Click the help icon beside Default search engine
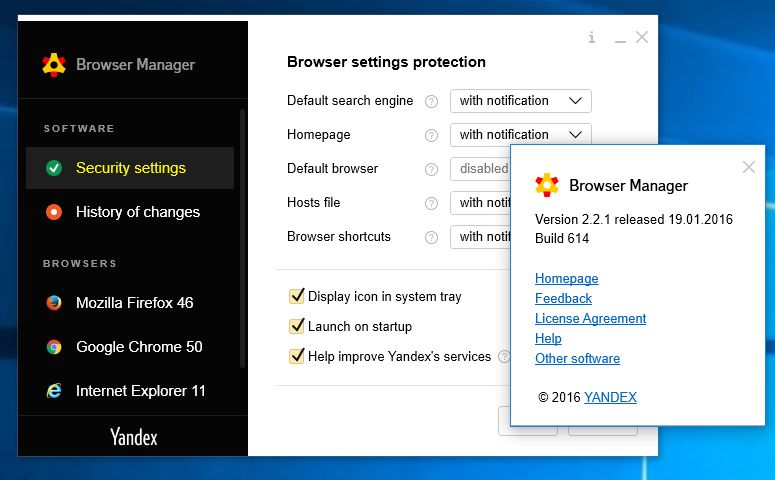The image size is (775, 480). (431, 101)
